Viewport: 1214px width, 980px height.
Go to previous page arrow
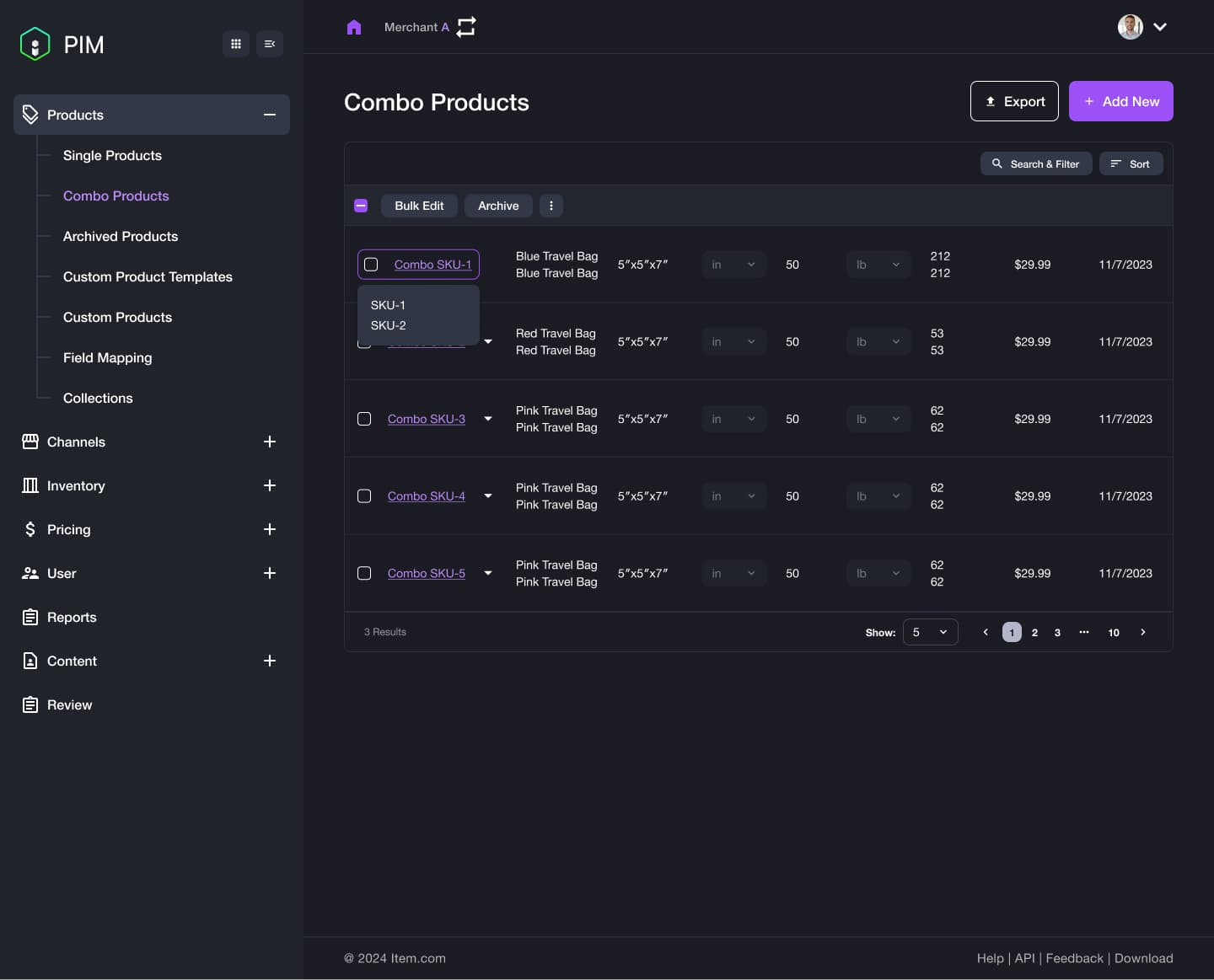tap(986, 632)
